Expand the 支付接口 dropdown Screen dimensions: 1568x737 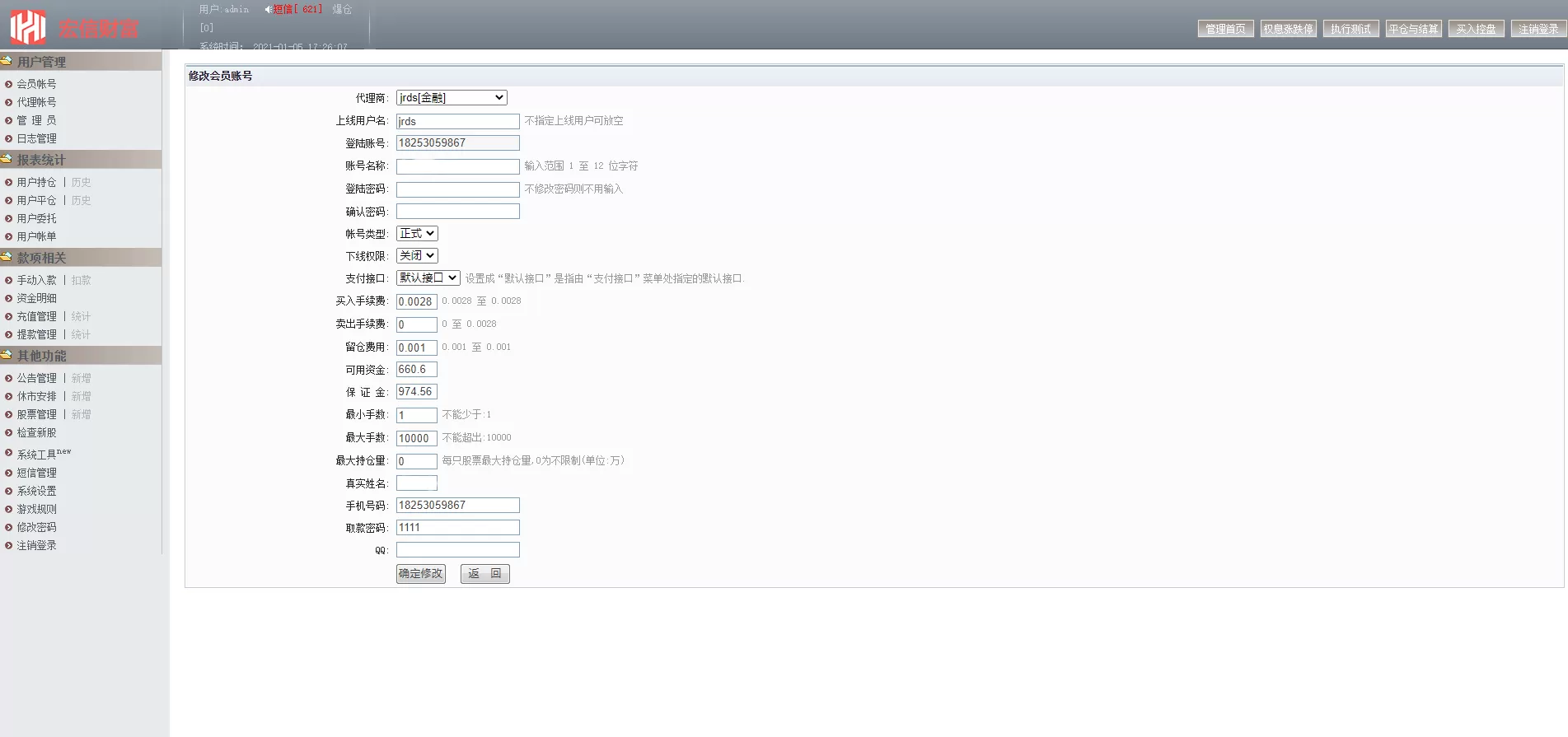(428, 278)
